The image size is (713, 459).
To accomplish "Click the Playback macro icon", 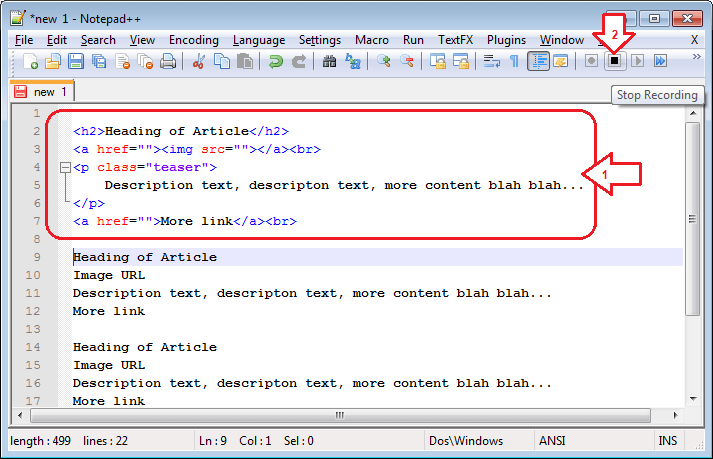I will click(637, 61).
